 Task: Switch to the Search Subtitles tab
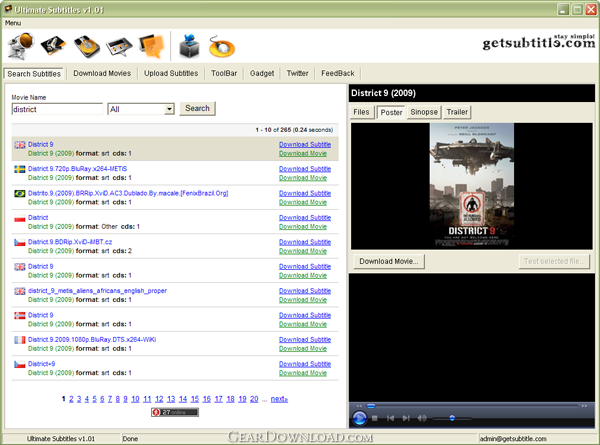click(34, 73)
